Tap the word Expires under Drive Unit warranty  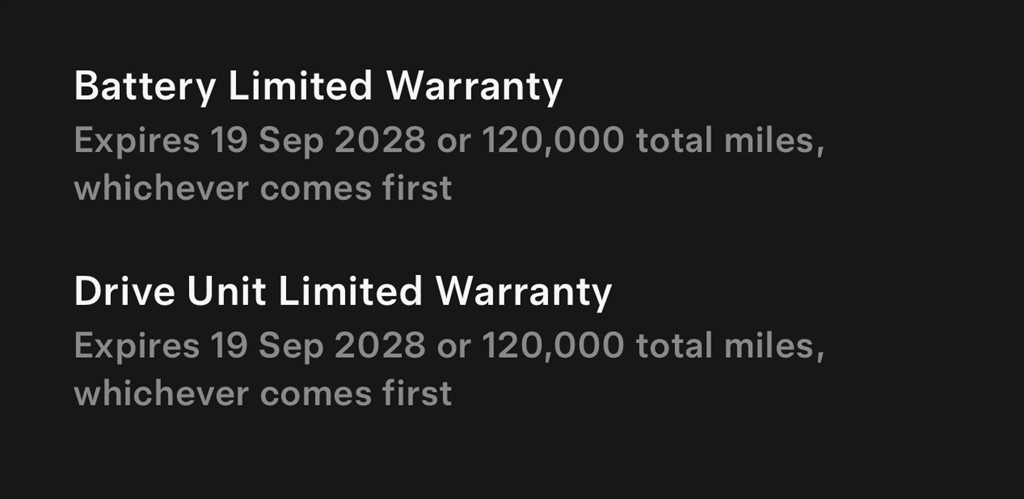(x=136, y=346)
